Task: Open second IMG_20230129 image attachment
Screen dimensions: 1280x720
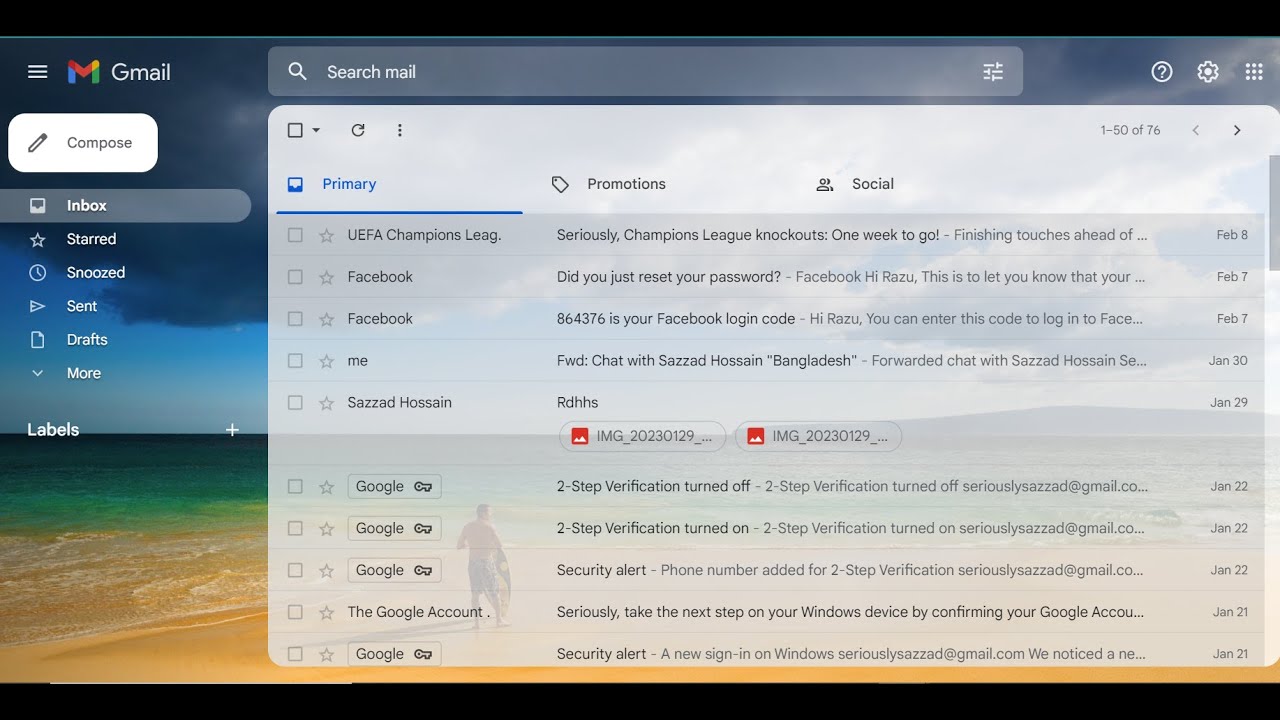Action: [818, 436]
